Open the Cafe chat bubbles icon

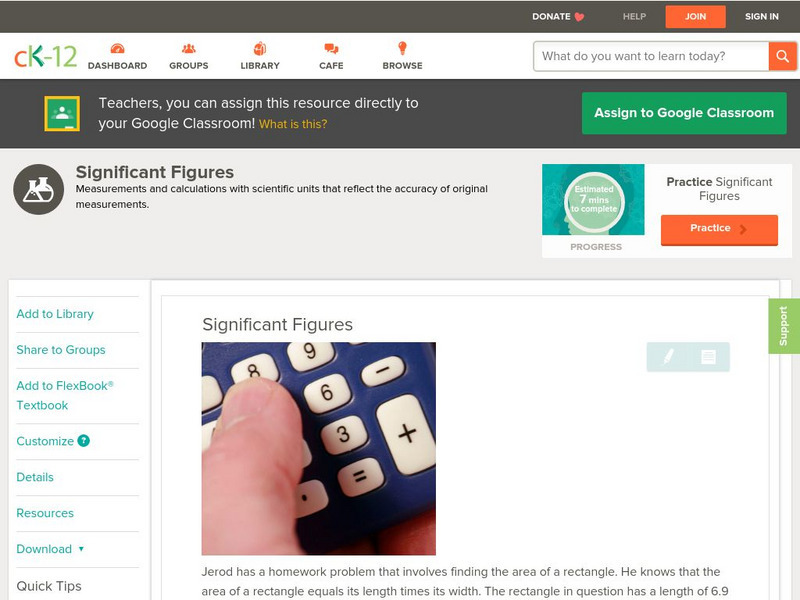331,48
